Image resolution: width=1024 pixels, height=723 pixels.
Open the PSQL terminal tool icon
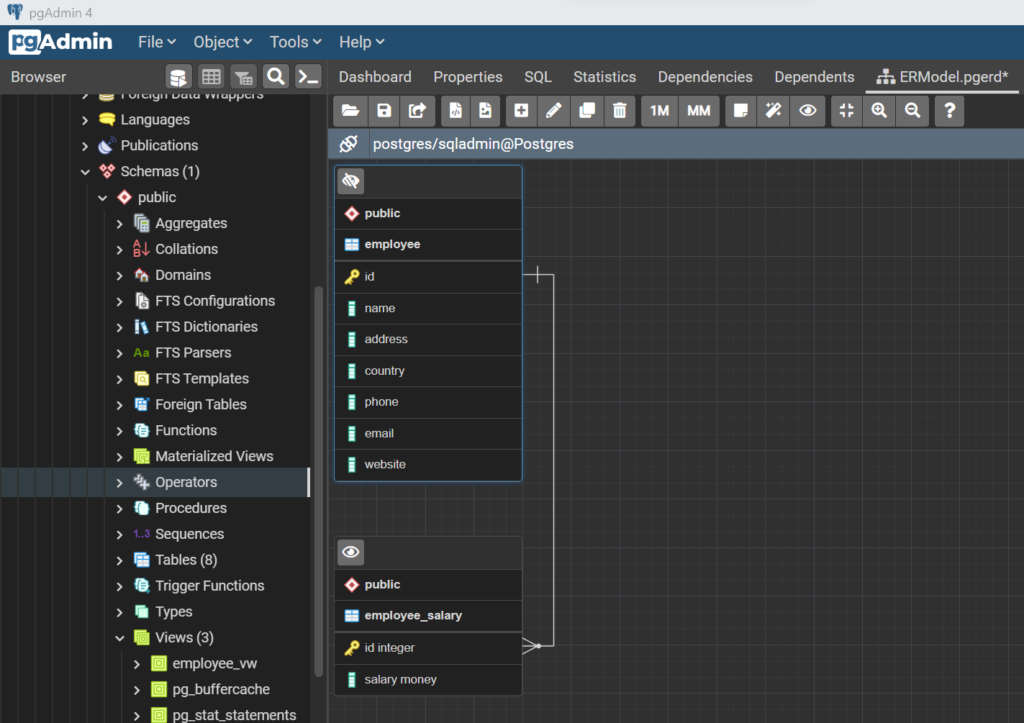[x=308, y=77]
